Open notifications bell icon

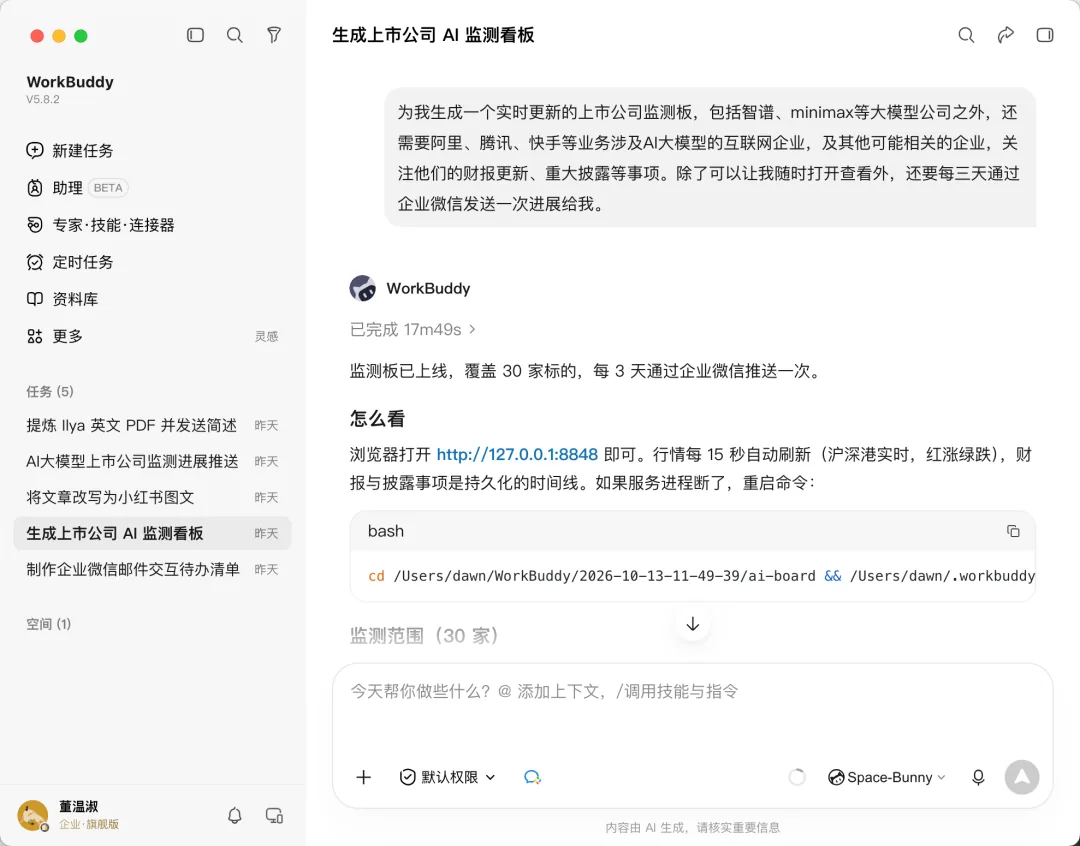pyautogui.click(x=235, y=816)
